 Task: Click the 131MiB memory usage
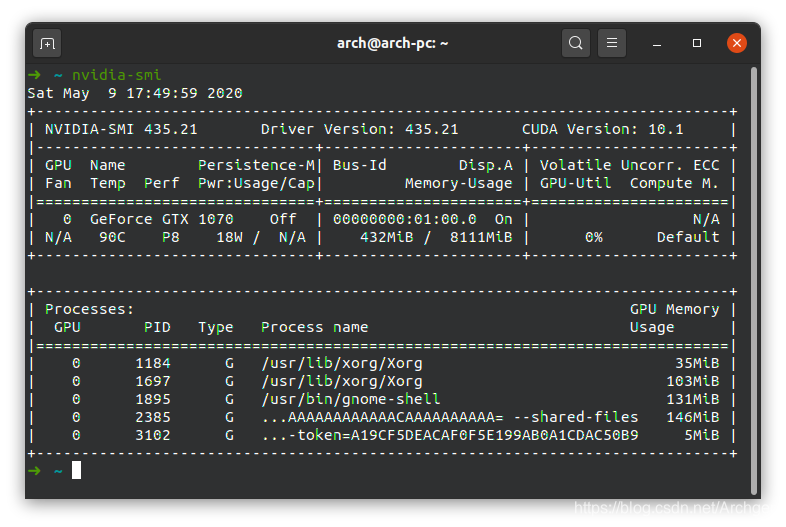coord(692,400)
